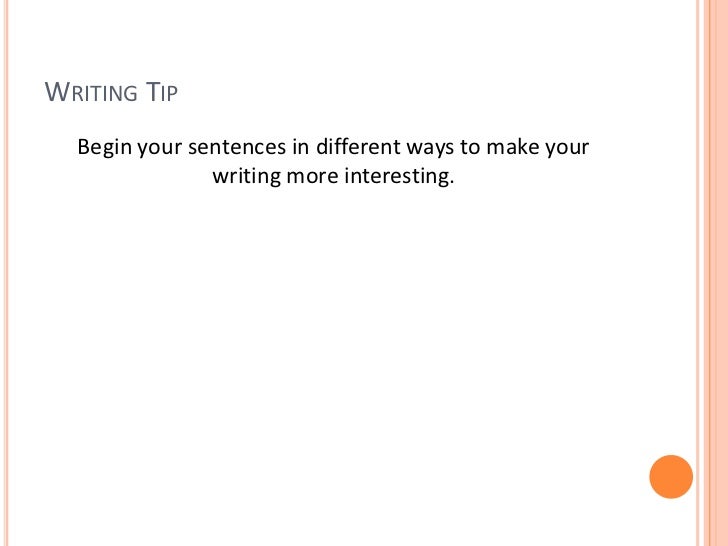Click the word in before different
Viewport: 728px width, 546px height.
(299, 149)
